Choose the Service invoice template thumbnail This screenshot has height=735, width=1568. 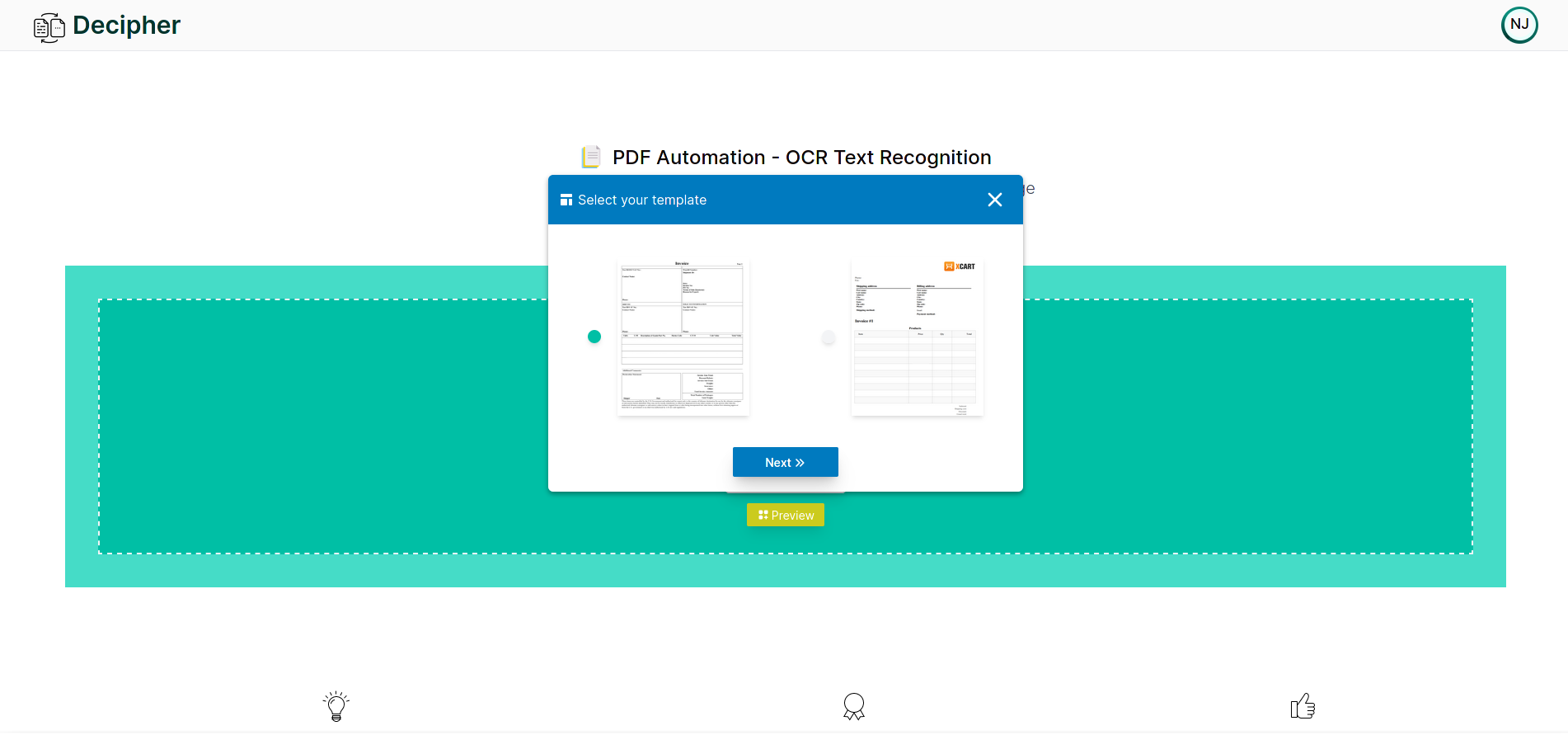coord(683,337)
